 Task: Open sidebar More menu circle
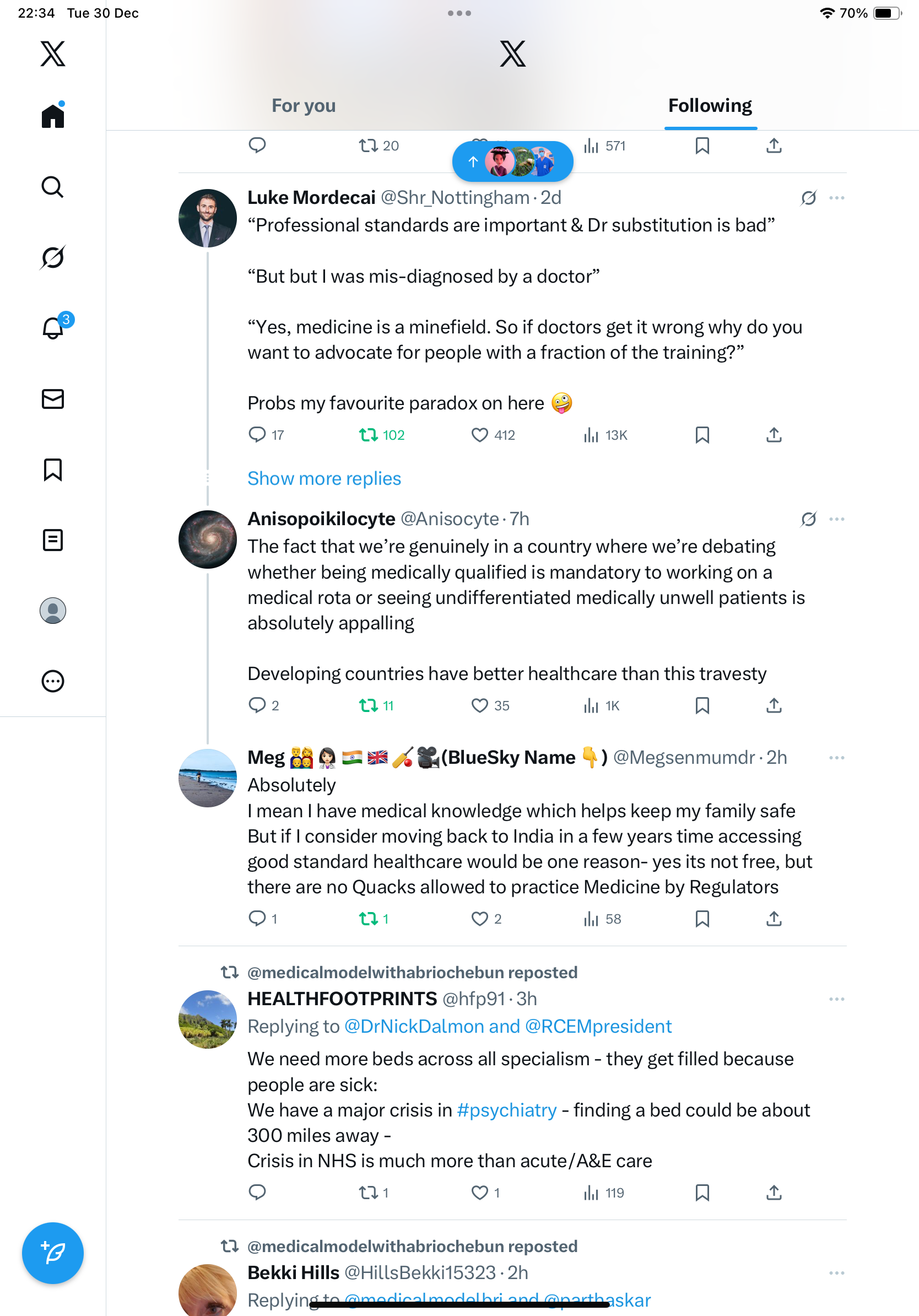pyautogui.click(x=53, y=682)
